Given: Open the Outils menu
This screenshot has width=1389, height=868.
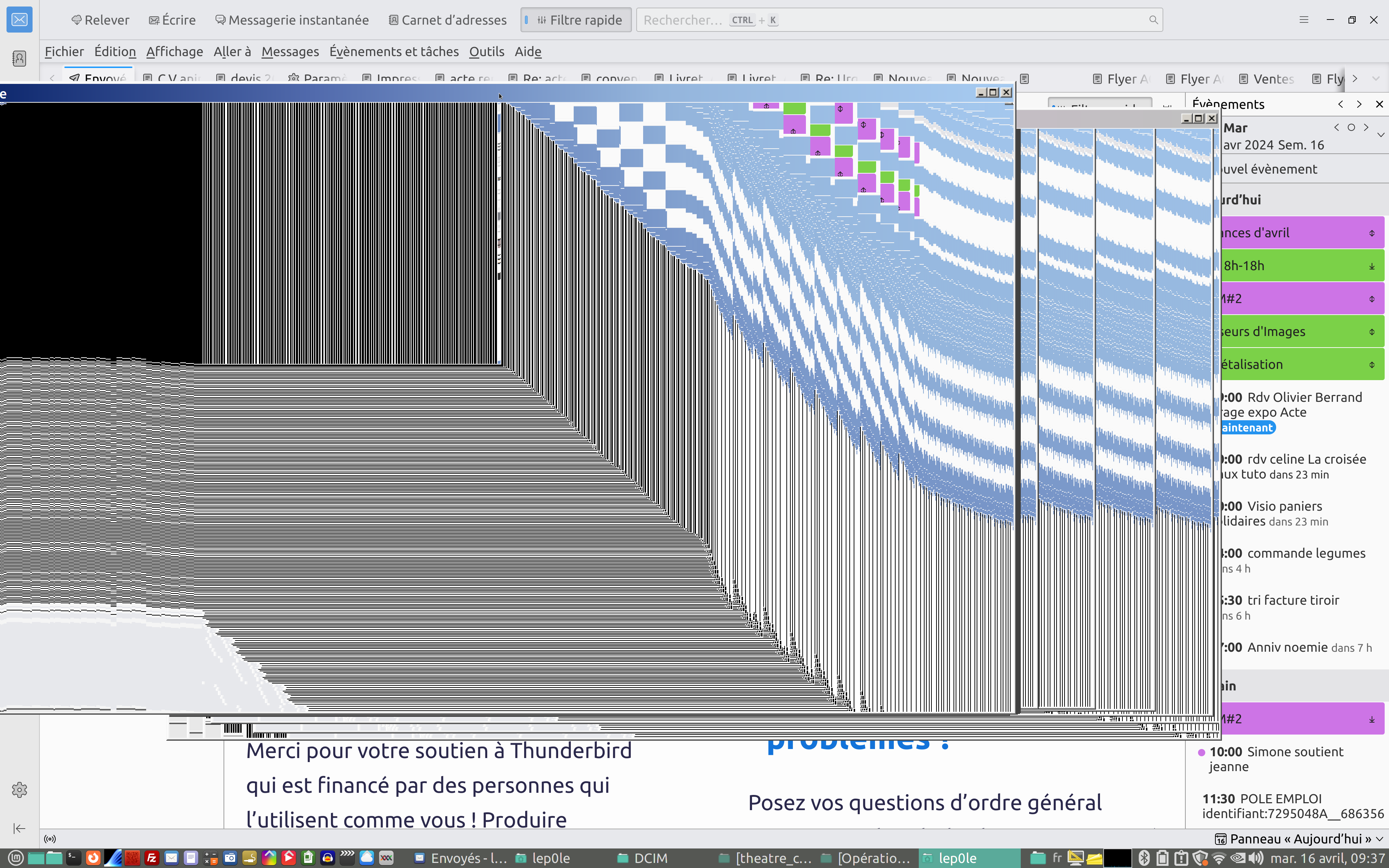Looking at the screenshot, I should 486,52.
